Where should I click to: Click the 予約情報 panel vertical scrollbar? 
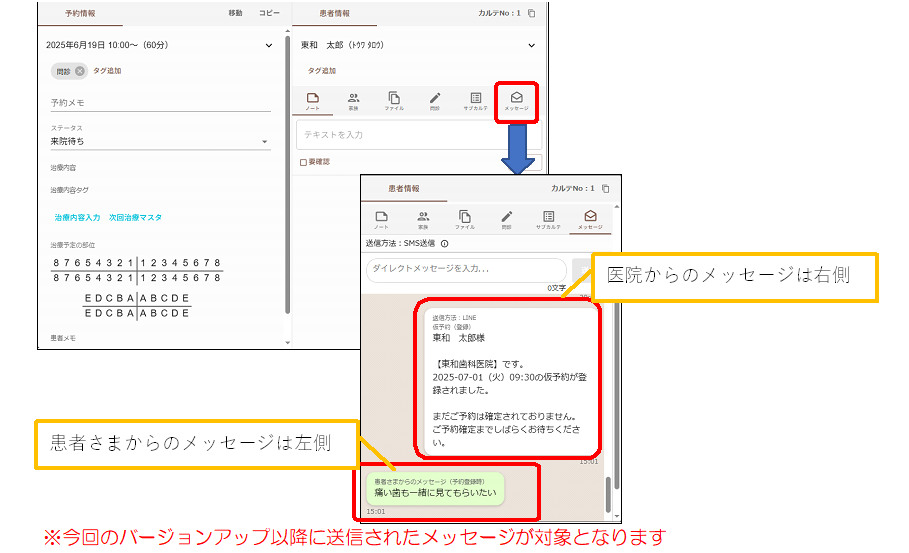point(288,174)
